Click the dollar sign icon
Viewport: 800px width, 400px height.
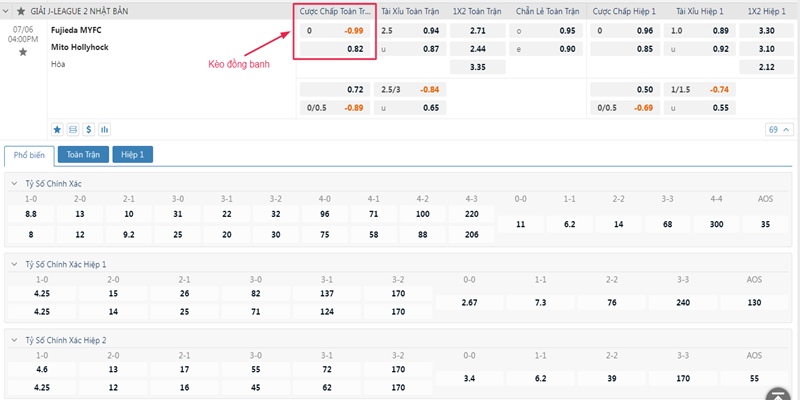89,129
